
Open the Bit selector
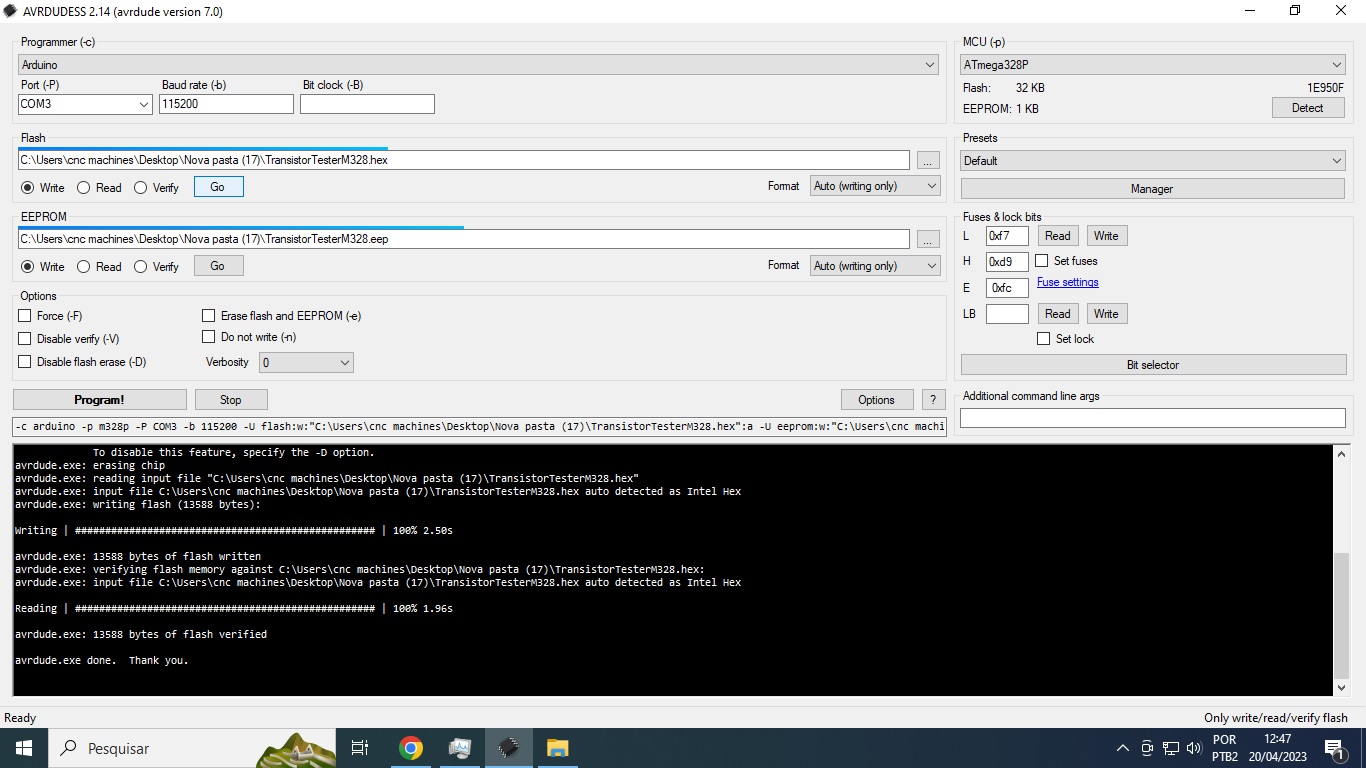(1153, 365)
